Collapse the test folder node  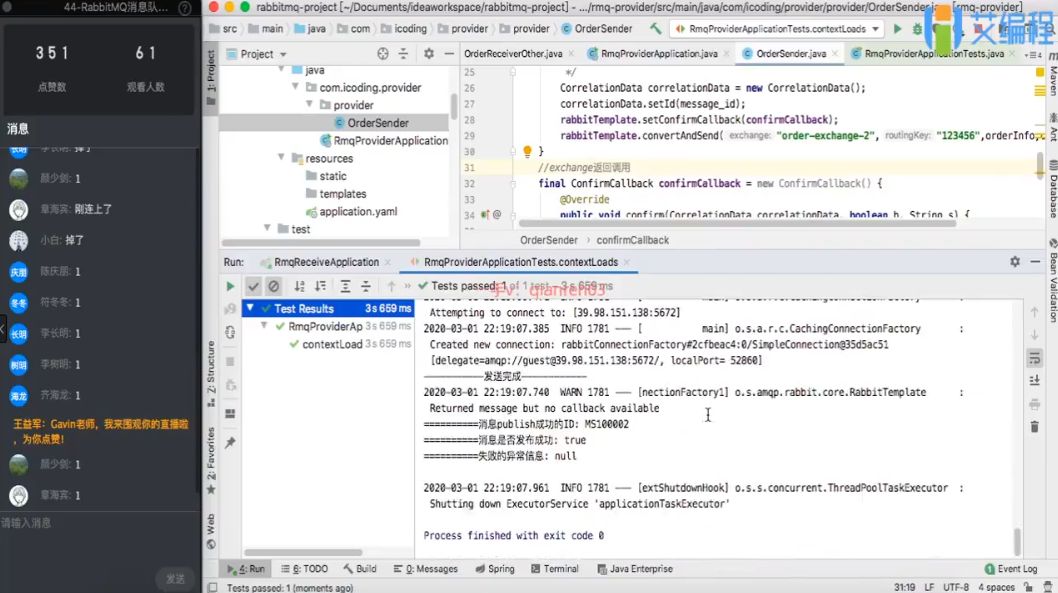pyautogui.click(x=267, y=228)
